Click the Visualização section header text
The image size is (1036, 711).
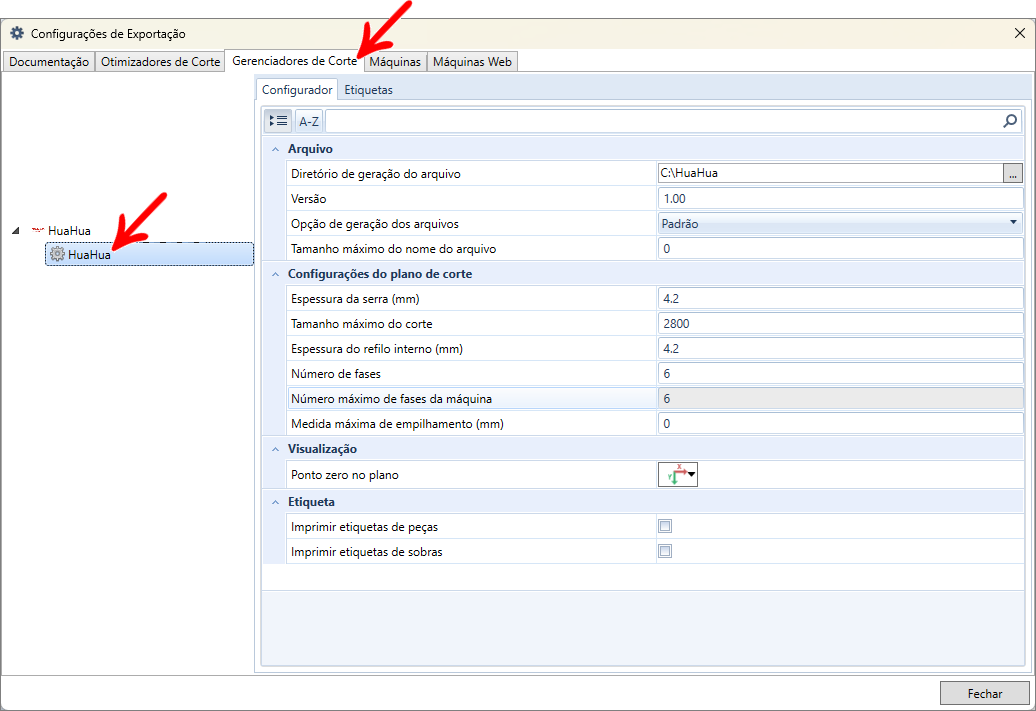coord(322,449)
